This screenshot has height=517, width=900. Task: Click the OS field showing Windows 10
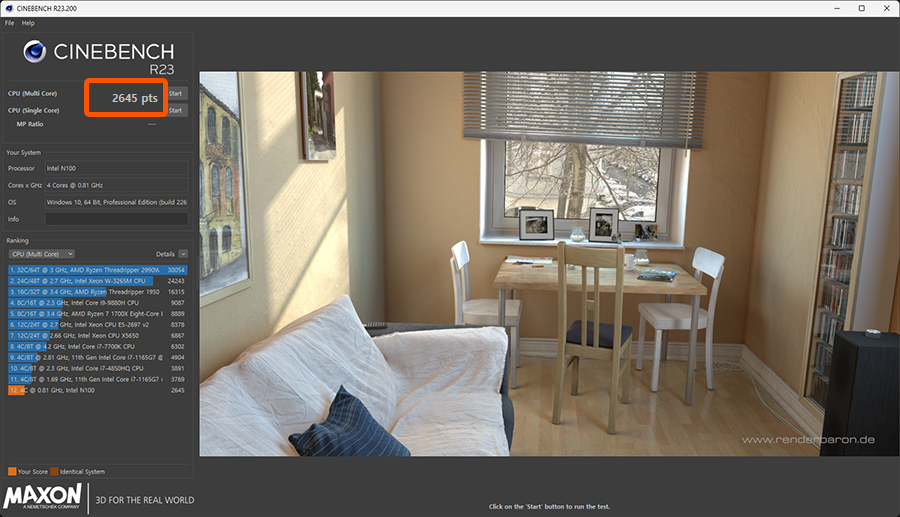point(117,202)
